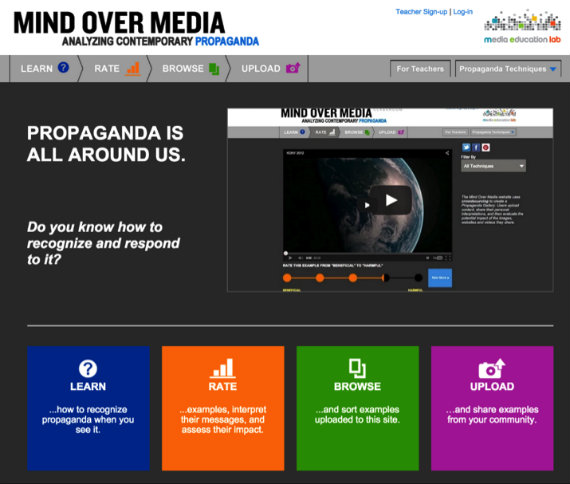Open the purple UPLOAD tile

(492, 408)
